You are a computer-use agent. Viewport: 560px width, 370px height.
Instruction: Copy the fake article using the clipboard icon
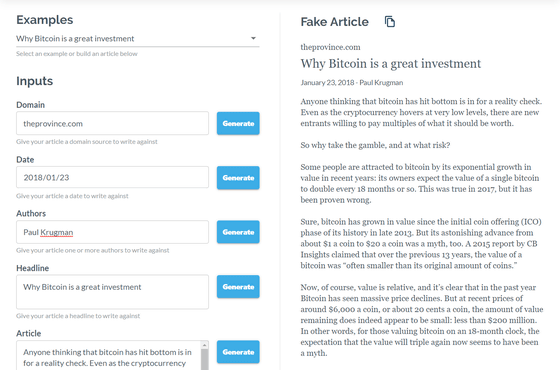[x=390, y=22]
